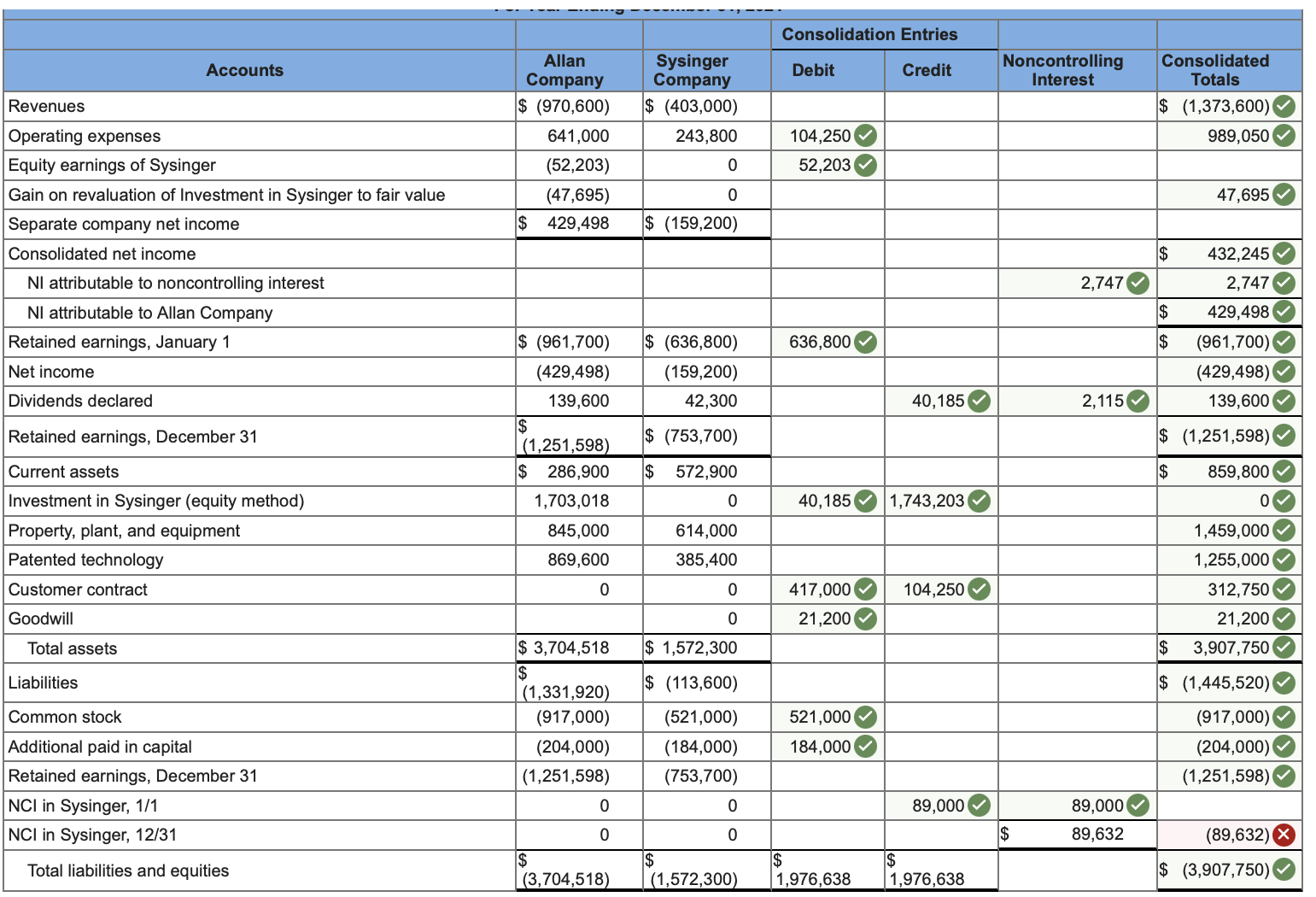Click checkmark beside Investment in Sysinger debit 40,185
Viewport: 1316px width, 897px height.
pyautogui.click(x=865, y=501)
